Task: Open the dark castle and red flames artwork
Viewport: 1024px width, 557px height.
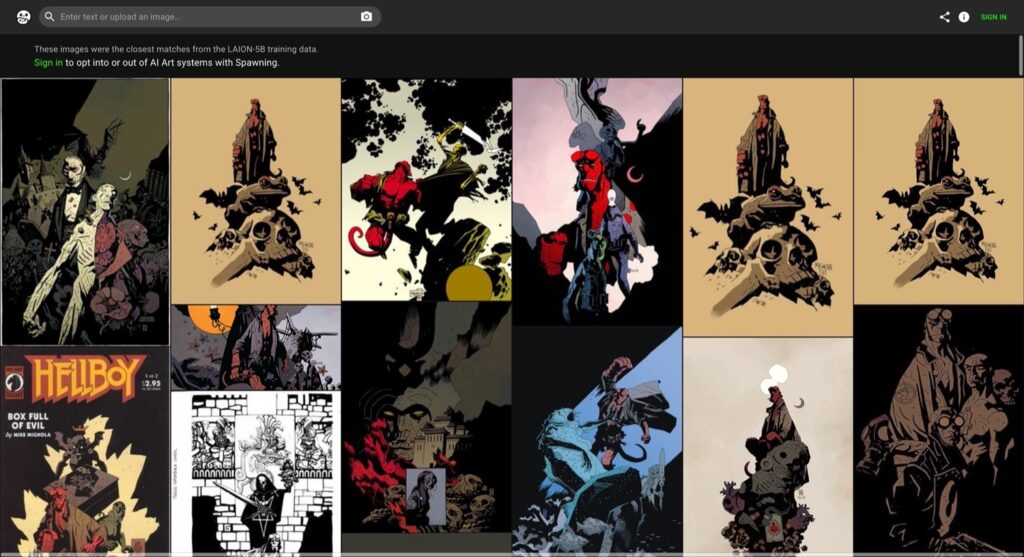Action: coord(426,418)
